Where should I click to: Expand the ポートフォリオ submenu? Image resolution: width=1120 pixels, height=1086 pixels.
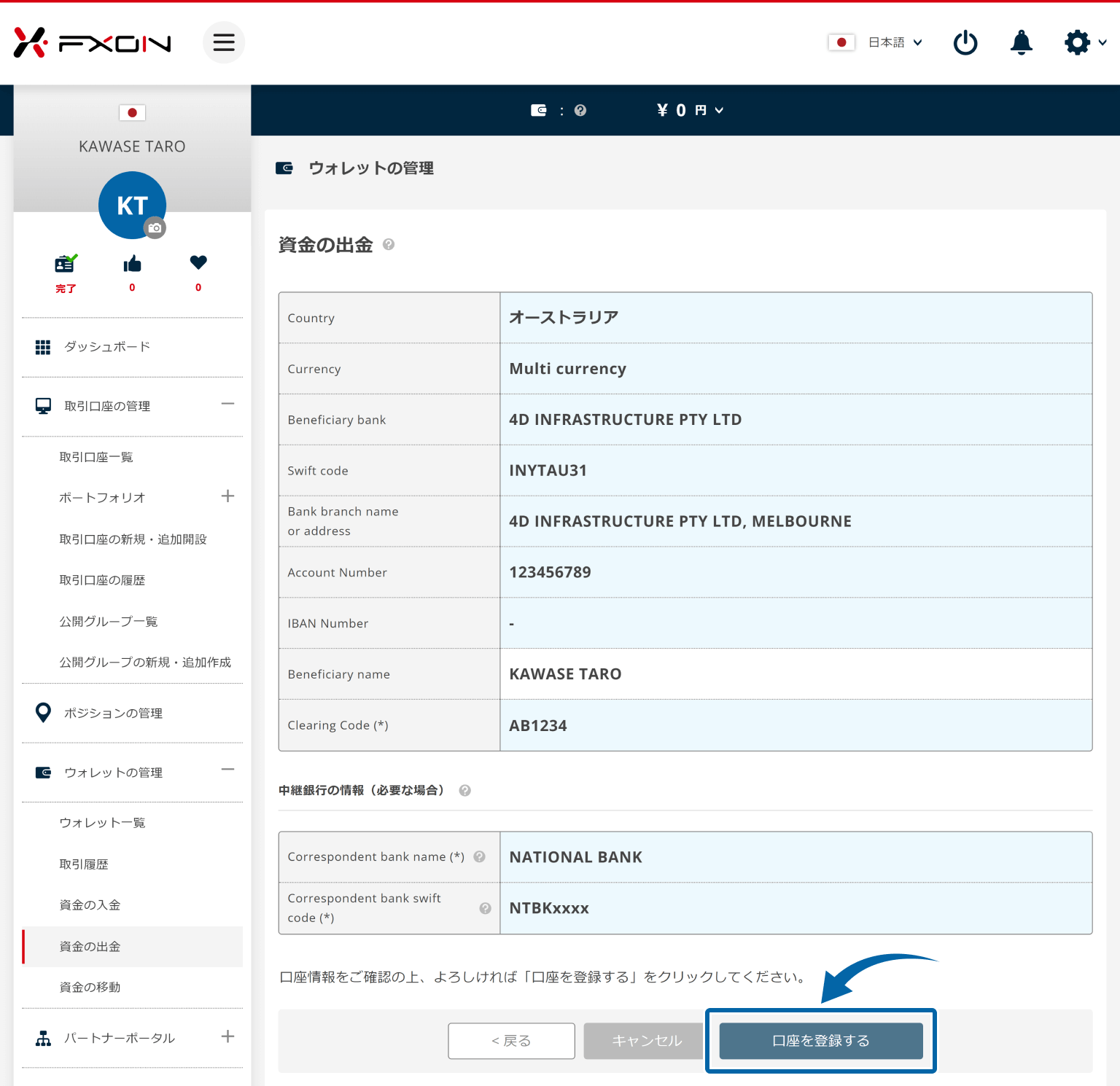coord(227,496)
